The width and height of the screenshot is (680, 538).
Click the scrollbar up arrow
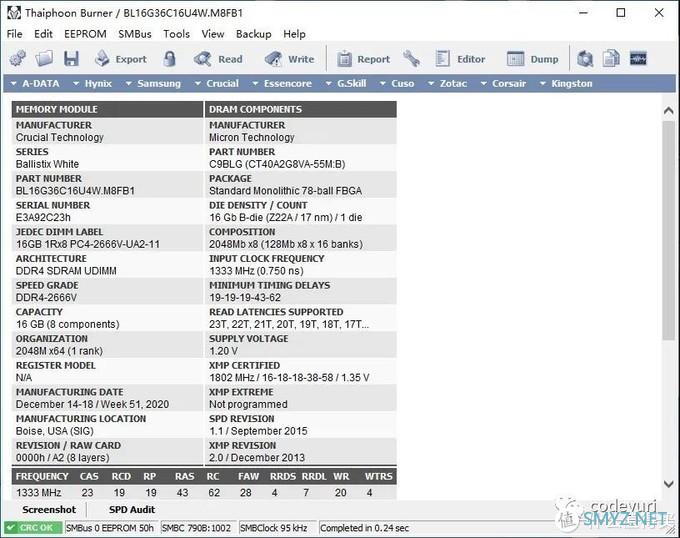click(668, 111)
